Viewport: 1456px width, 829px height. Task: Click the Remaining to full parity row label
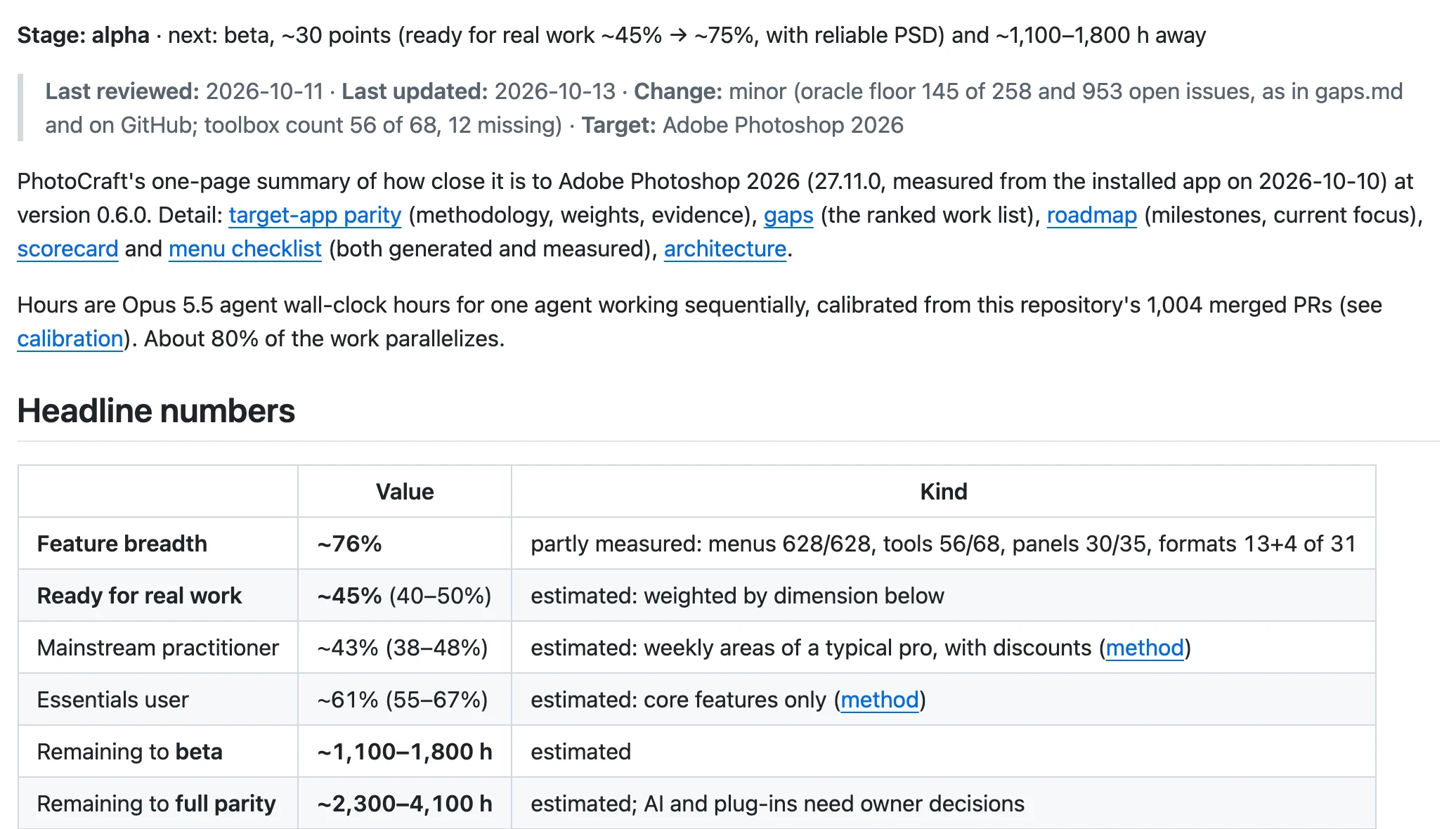click(x=157, y=804)
